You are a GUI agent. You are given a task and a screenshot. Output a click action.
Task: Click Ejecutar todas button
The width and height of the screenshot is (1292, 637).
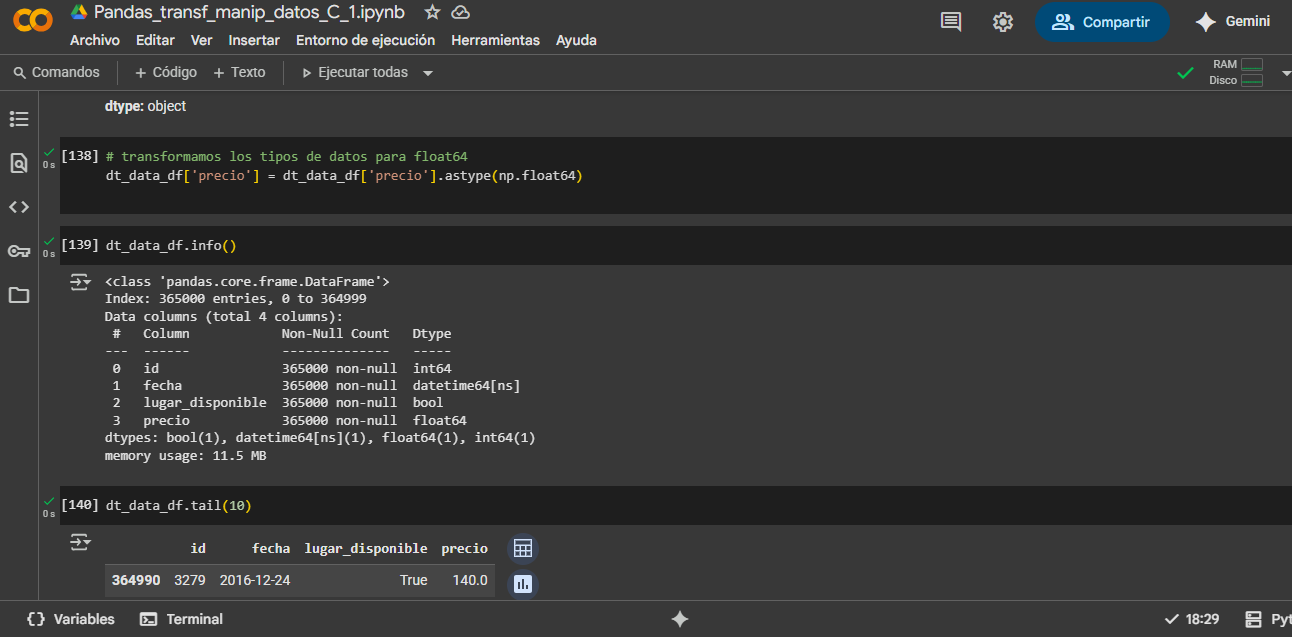(355, 72)
